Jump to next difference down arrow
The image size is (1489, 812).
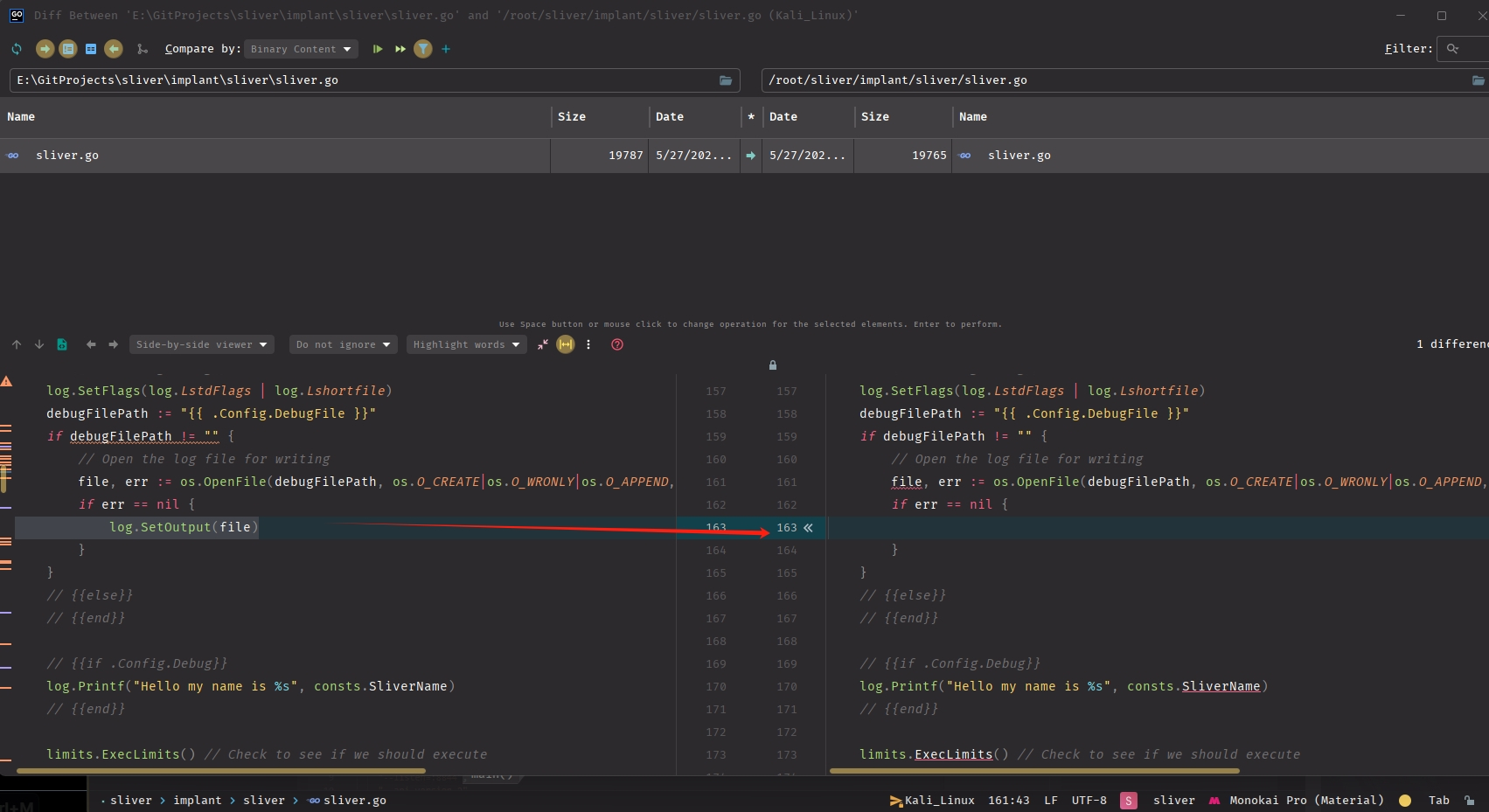click(x=39, y=344)
